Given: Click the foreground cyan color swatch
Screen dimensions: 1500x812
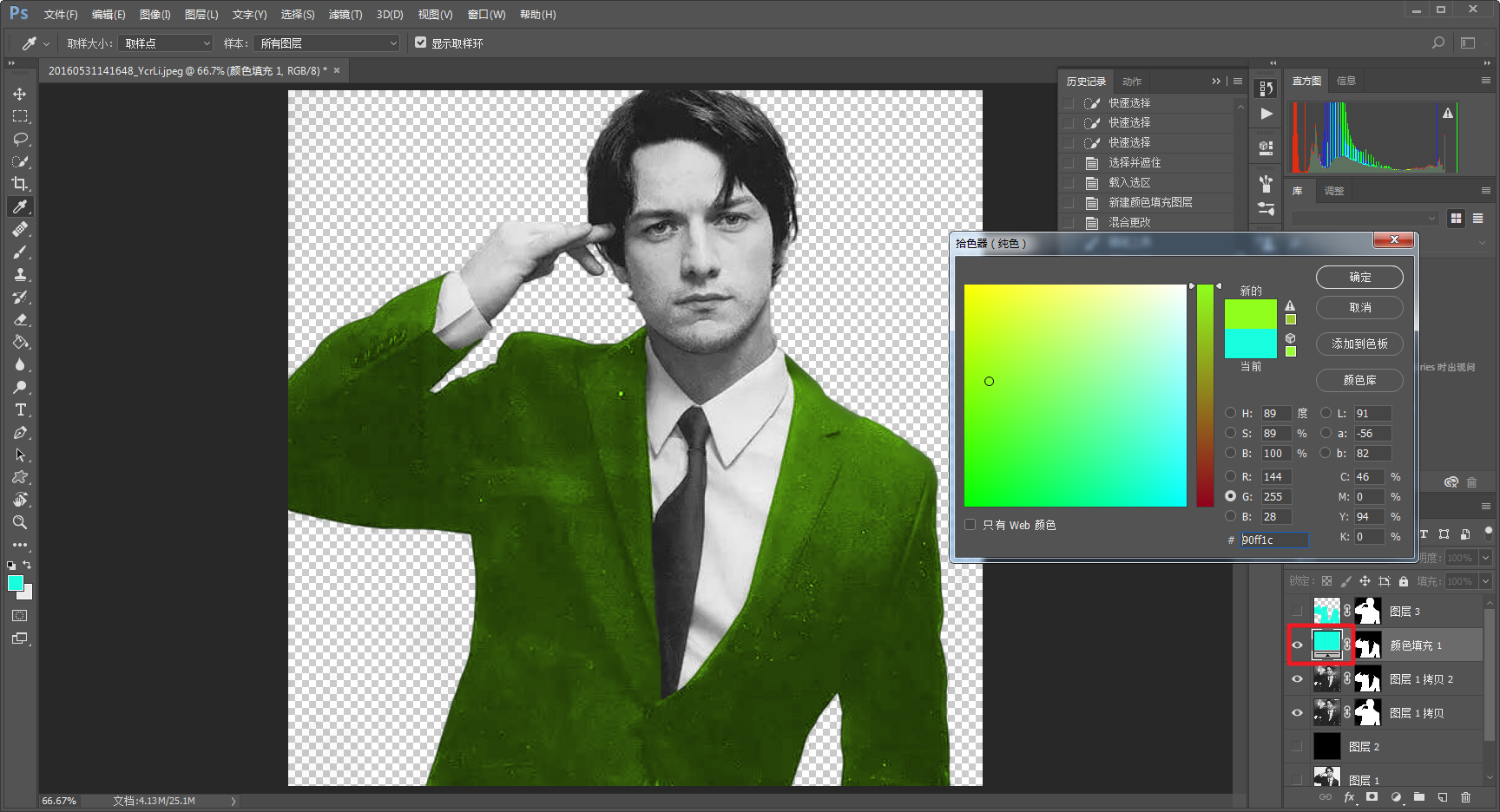Looking at the screenshot, I should (15, 583).
